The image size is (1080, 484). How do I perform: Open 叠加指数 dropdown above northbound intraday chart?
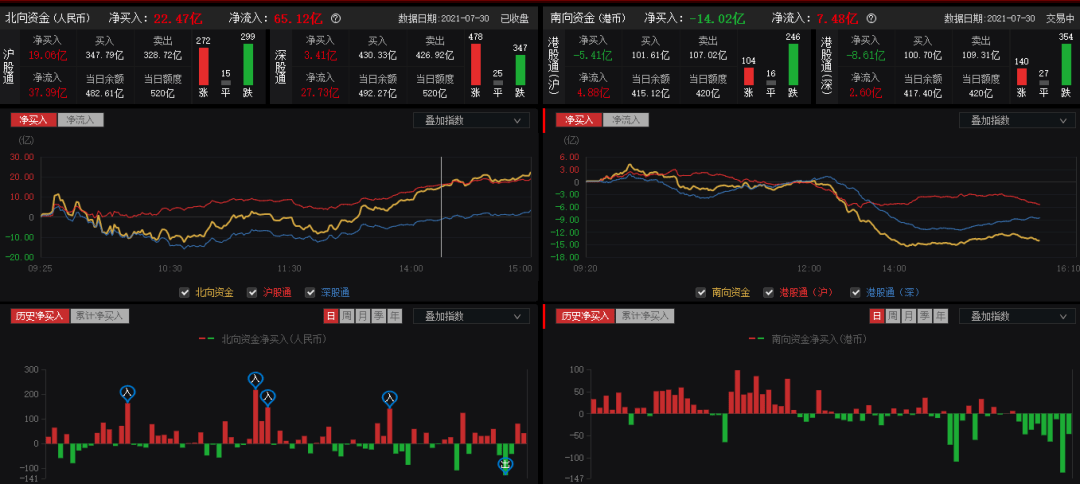tap(471, 120)
